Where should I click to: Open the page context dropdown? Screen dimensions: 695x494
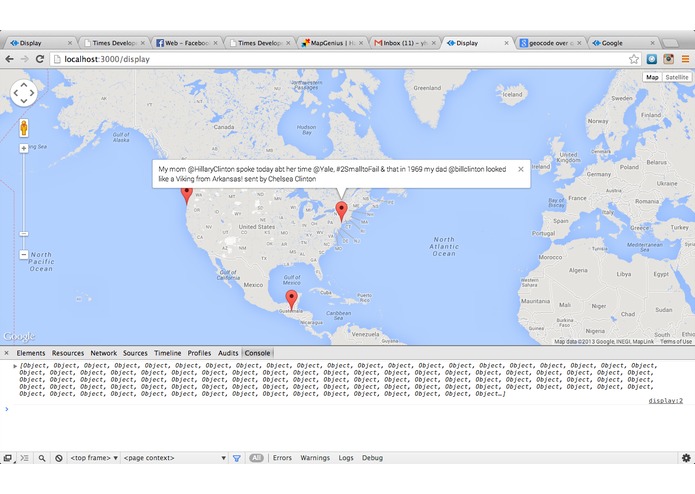pos(175,458)
